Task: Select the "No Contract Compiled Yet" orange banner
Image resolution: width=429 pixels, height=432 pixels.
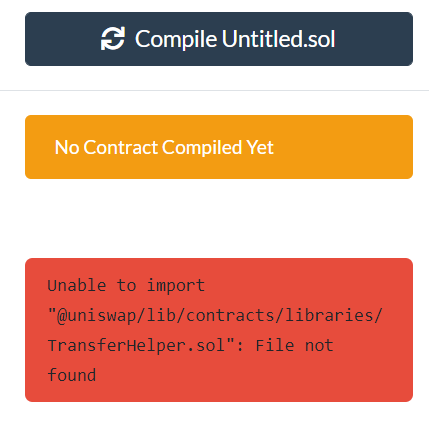Action: tap(219, 147)
